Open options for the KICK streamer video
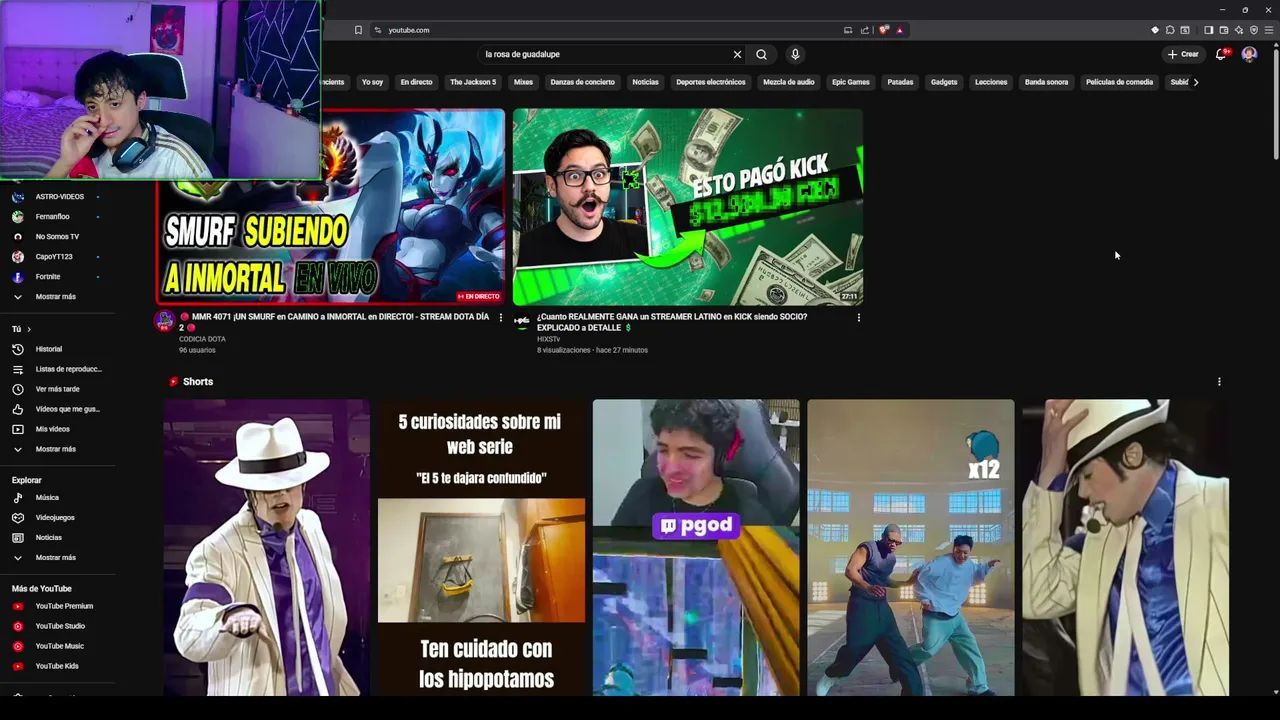 [858, 317]
